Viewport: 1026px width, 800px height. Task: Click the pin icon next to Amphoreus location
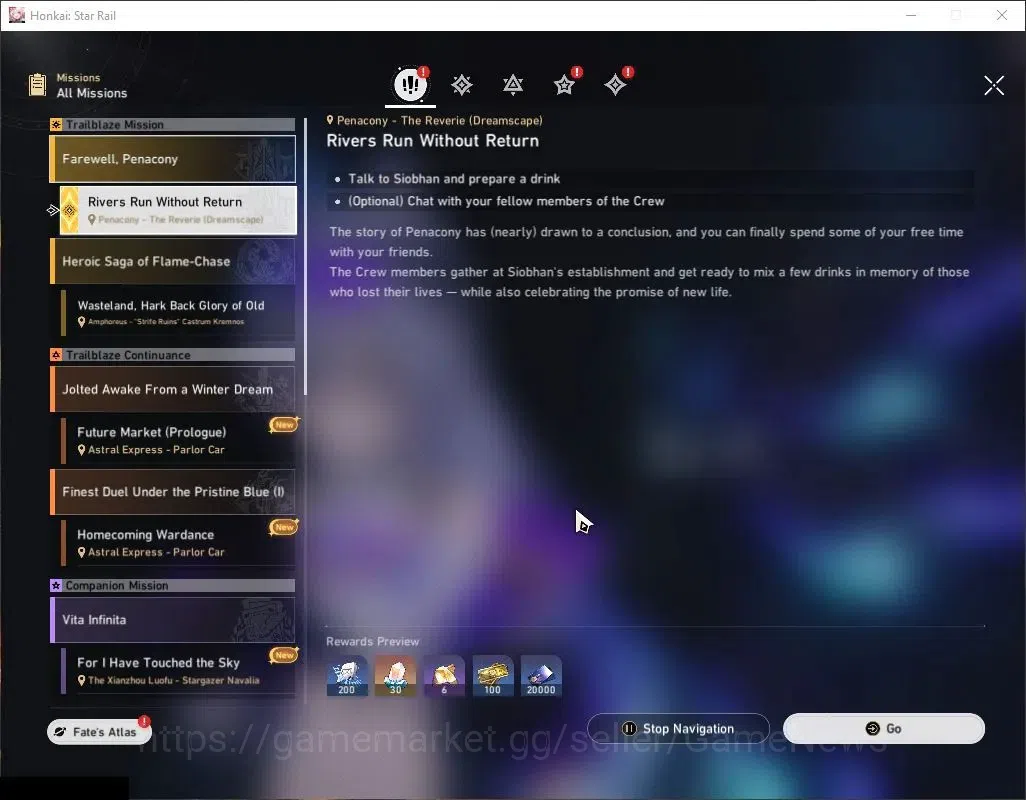pyautogui.click(x=81, y=322)
